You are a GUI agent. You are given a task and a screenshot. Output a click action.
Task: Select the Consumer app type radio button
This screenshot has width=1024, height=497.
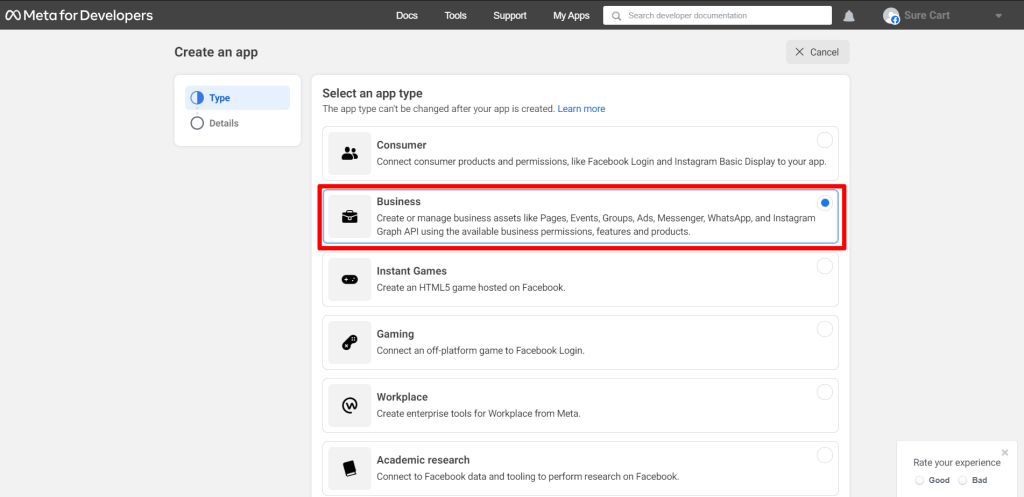(x=824, y=140)
